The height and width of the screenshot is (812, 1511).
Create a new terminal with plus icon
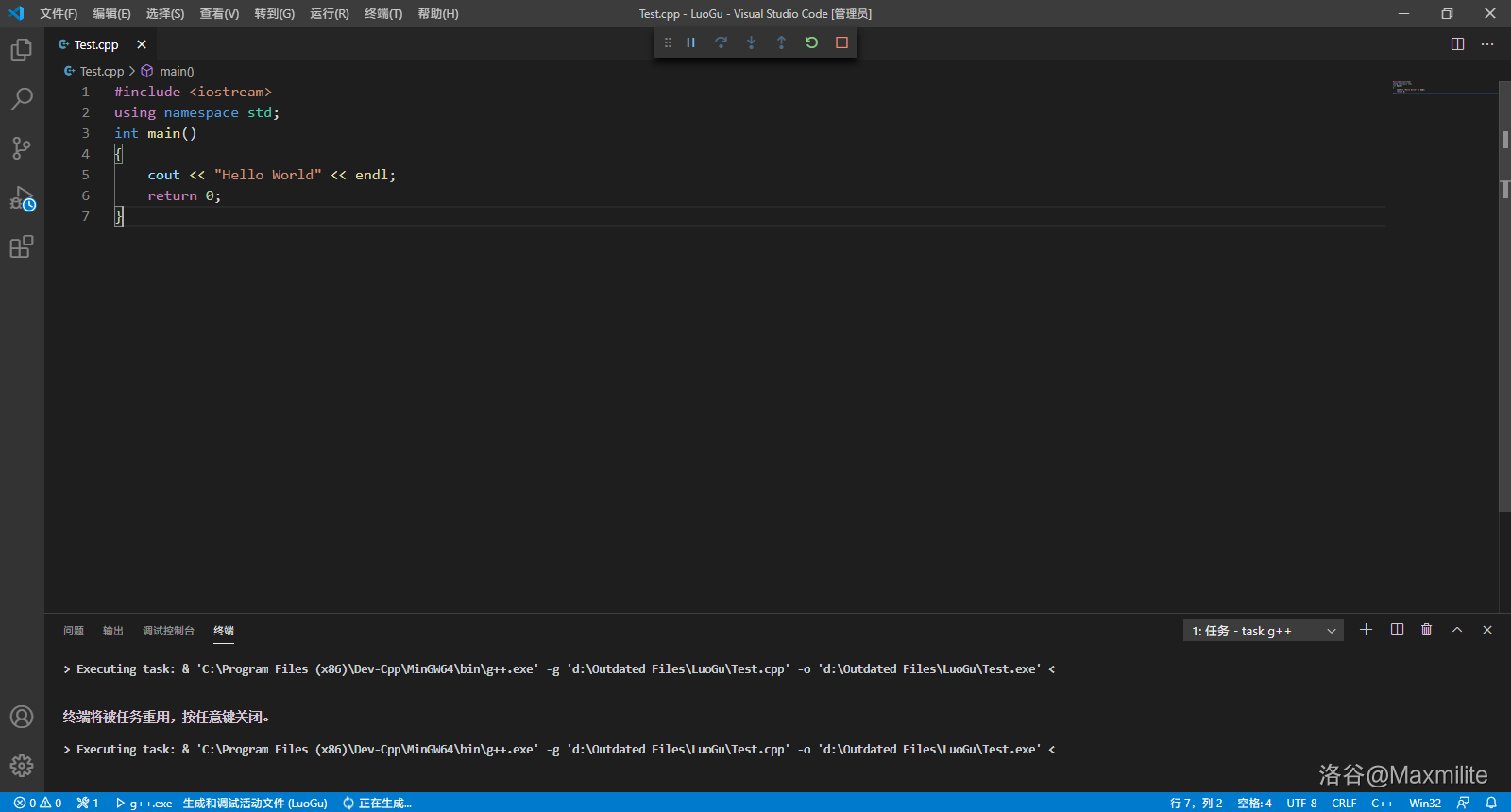coord(1366,630)
